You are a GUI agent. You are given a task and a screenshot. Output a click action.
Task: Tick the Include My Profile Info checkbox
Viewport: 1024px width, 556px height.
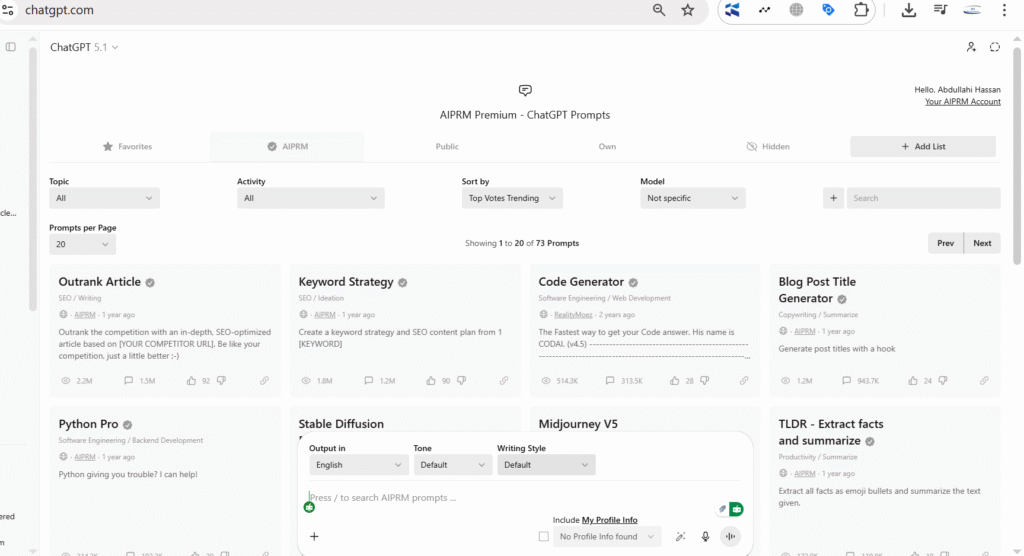tap(543, 536)
